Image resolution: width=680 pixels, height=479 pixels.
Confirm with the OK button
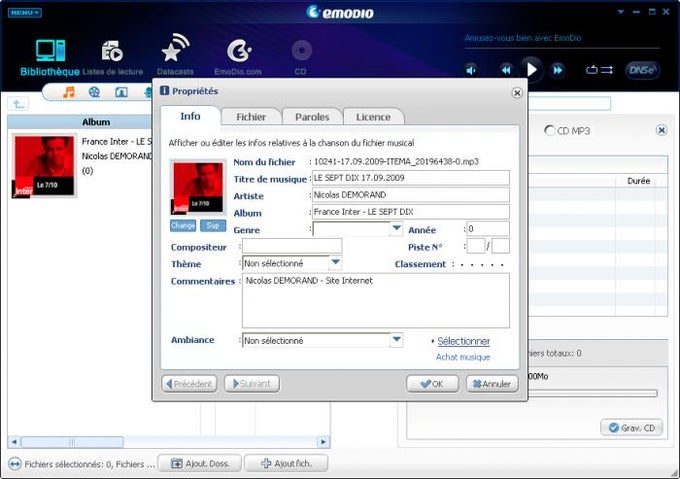432,384
